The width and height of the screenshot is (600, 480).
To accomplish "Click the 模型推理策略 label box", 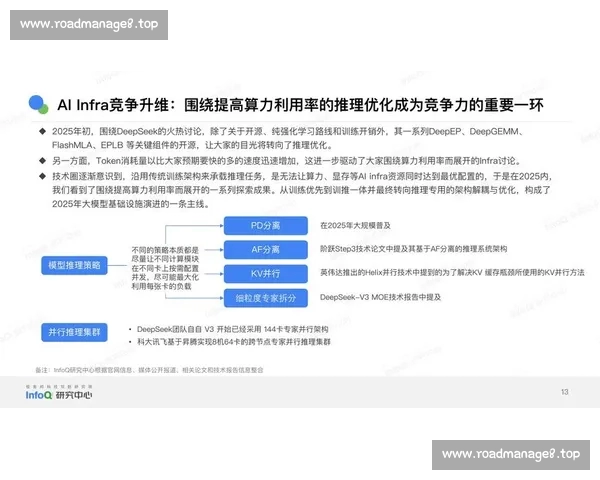I will (74, 265).
